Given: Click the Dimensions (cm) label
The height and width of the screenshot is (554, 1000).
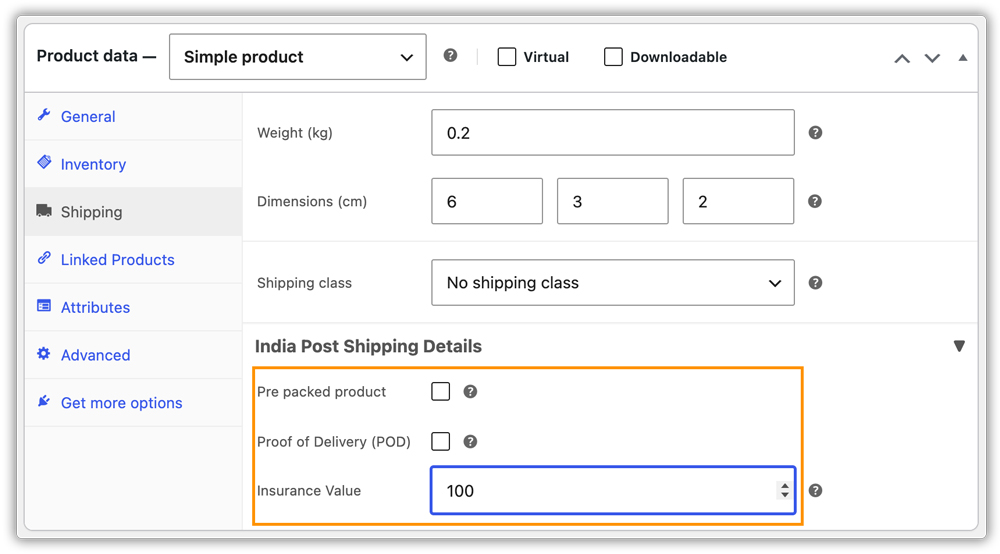Looking at the screenshot, I should click(312, 201).
